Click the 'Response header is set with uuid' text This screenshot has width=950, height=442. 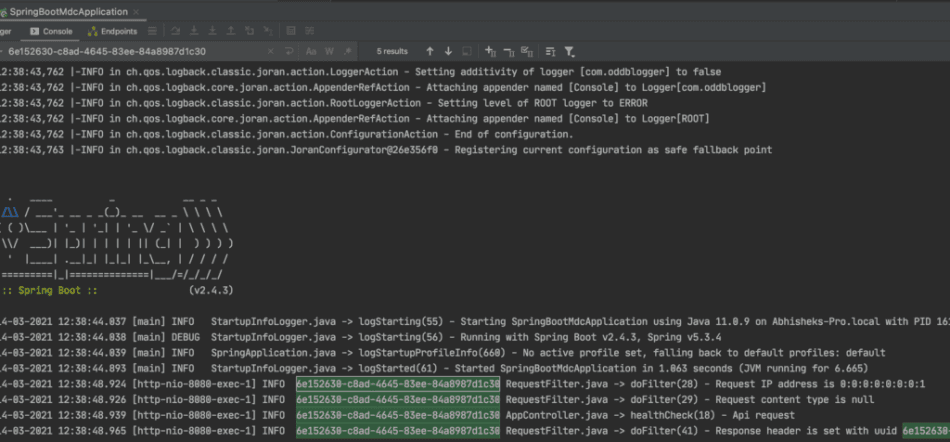(x=807, y=431)
